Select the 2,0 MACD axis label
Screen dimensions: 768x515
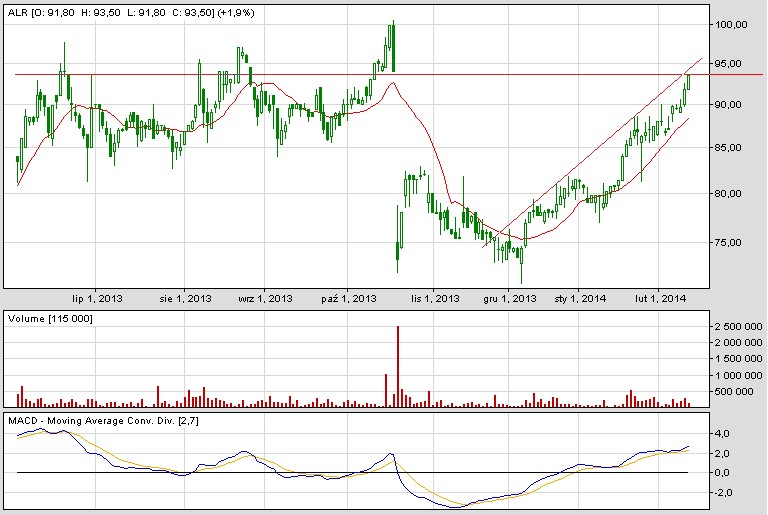click(722, 454)
